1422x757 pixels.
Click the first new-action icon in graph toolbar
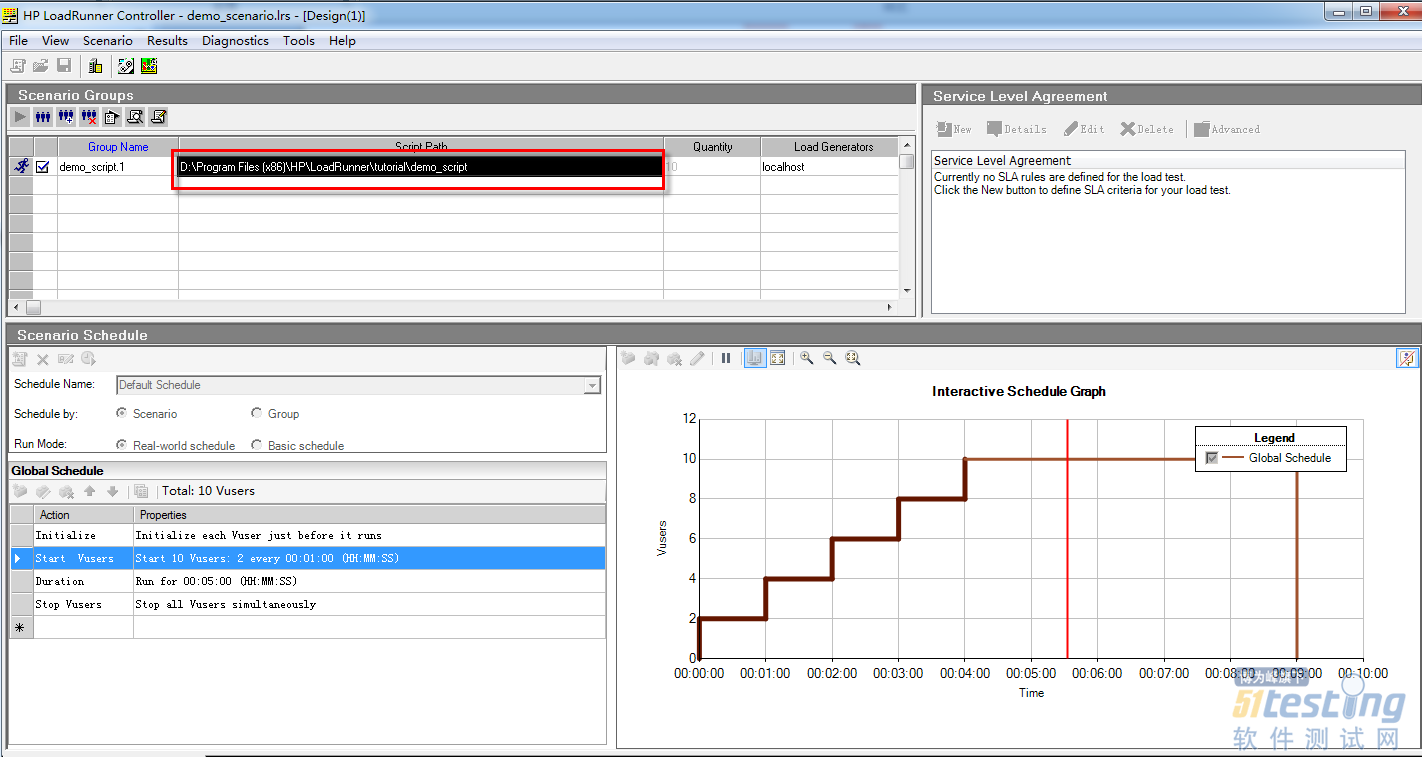(x=628, y=358)
